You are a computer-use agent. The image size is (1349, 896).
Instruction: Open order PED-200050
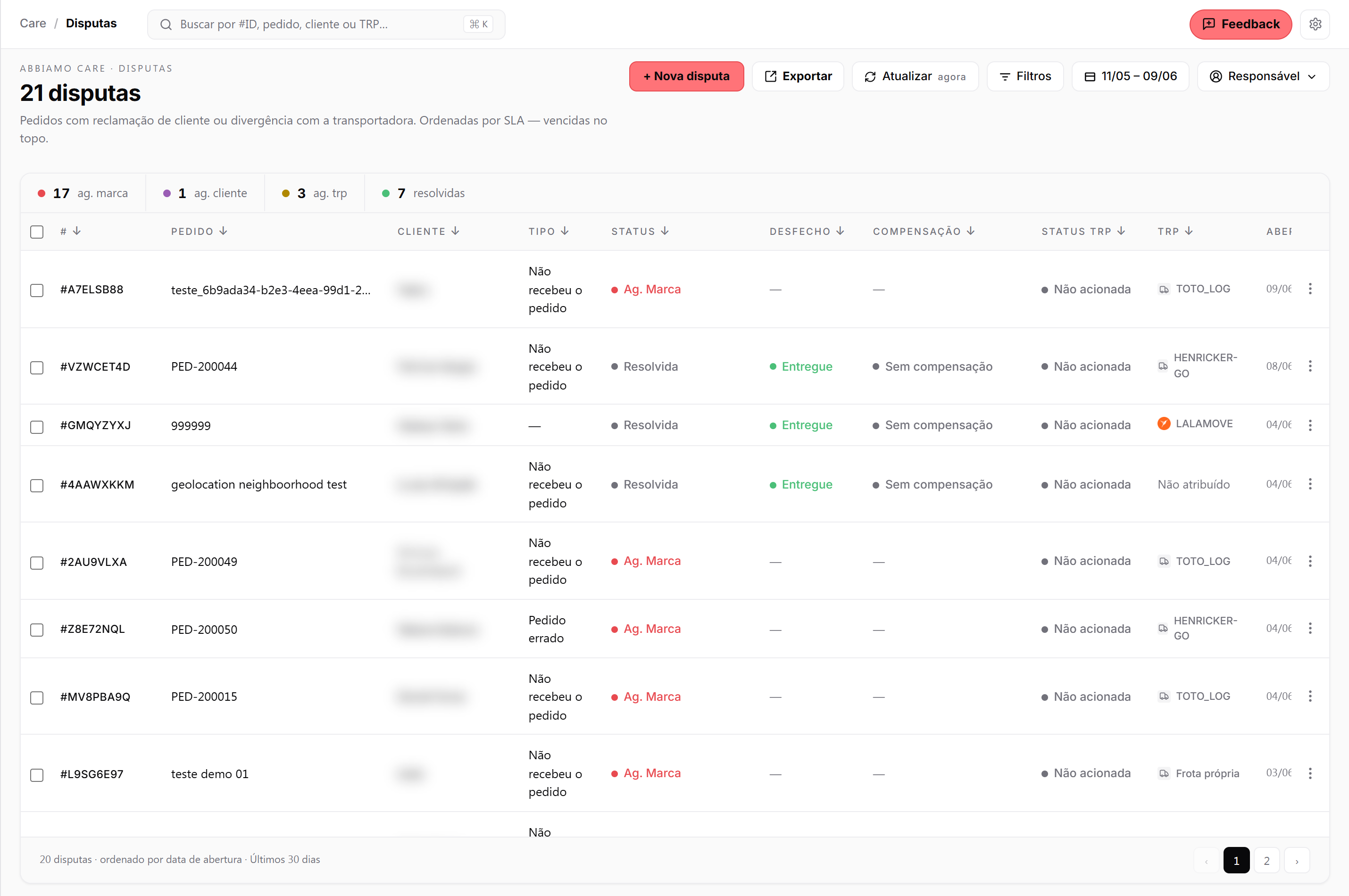204,629
